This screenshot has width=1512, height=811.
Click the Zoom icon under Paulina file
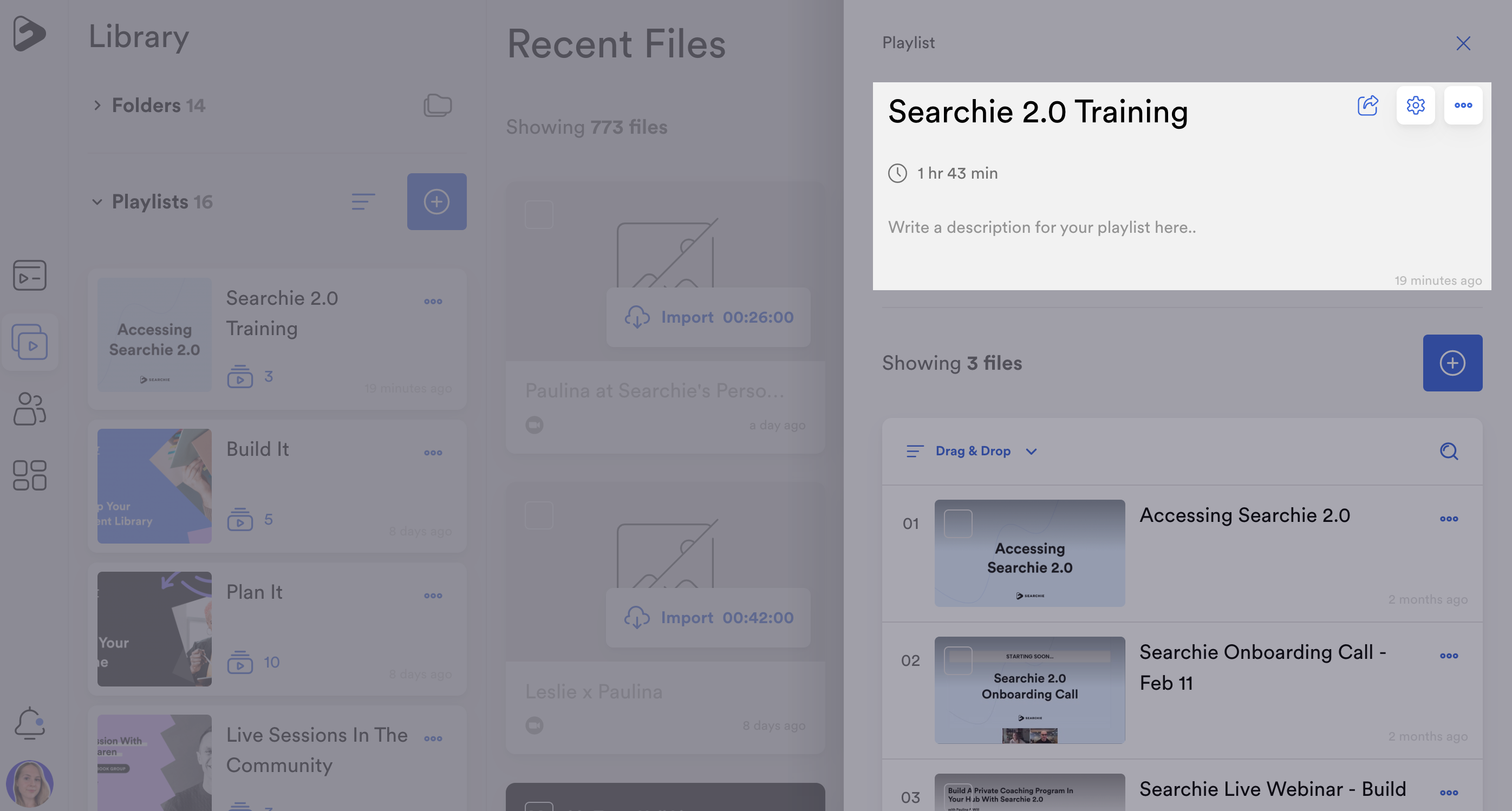[534, 425]
